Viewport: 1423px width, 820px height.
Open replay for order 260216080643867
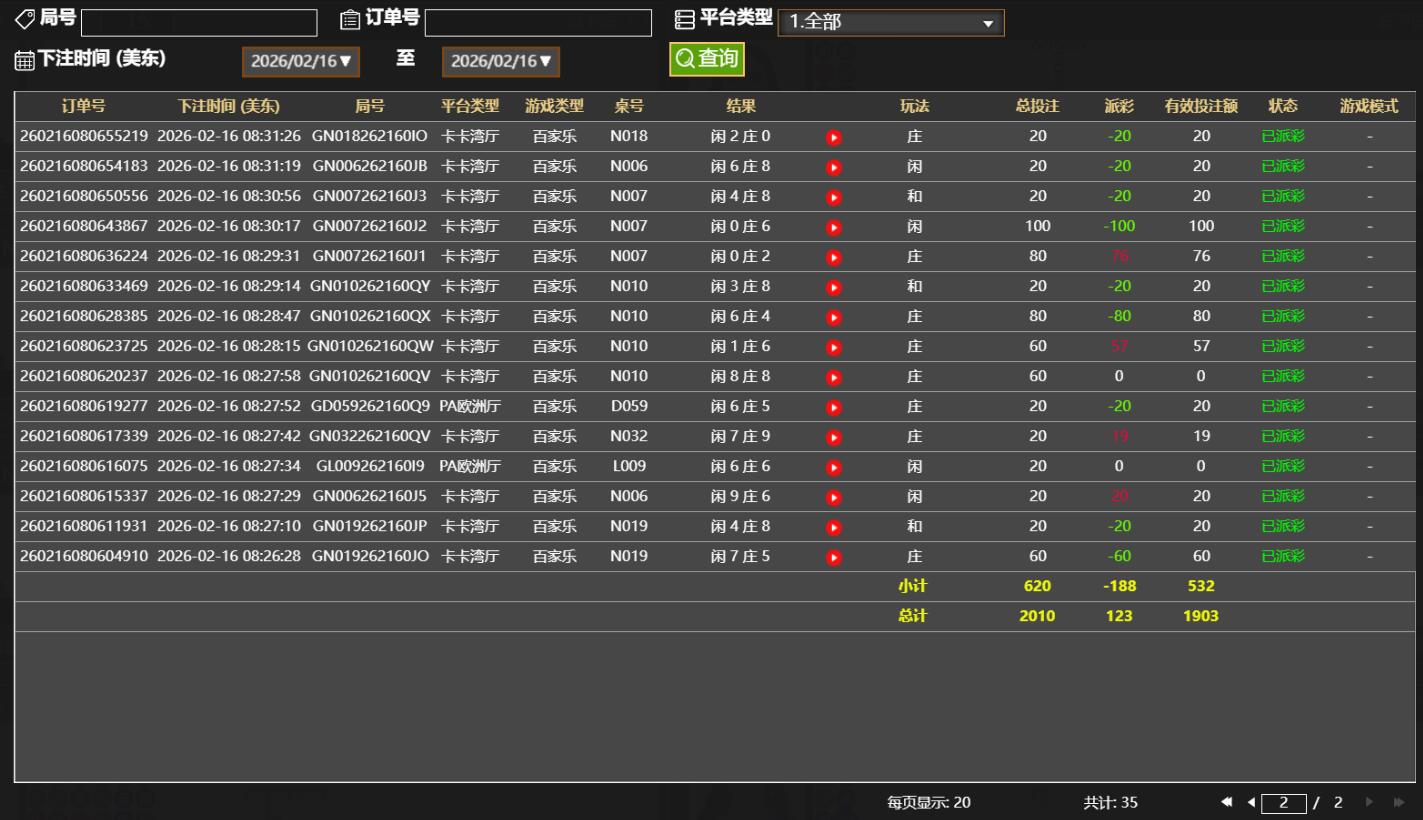834,227
